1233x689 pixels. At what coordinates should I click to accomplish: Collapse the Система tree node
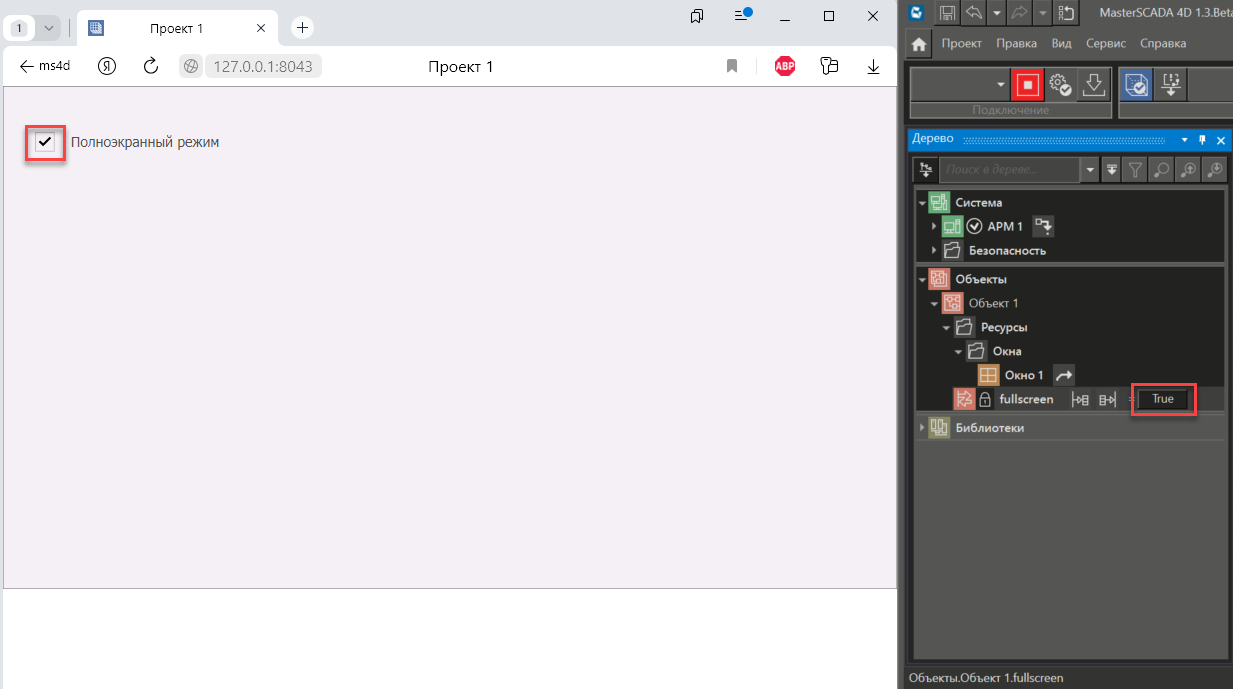(922, 203)
